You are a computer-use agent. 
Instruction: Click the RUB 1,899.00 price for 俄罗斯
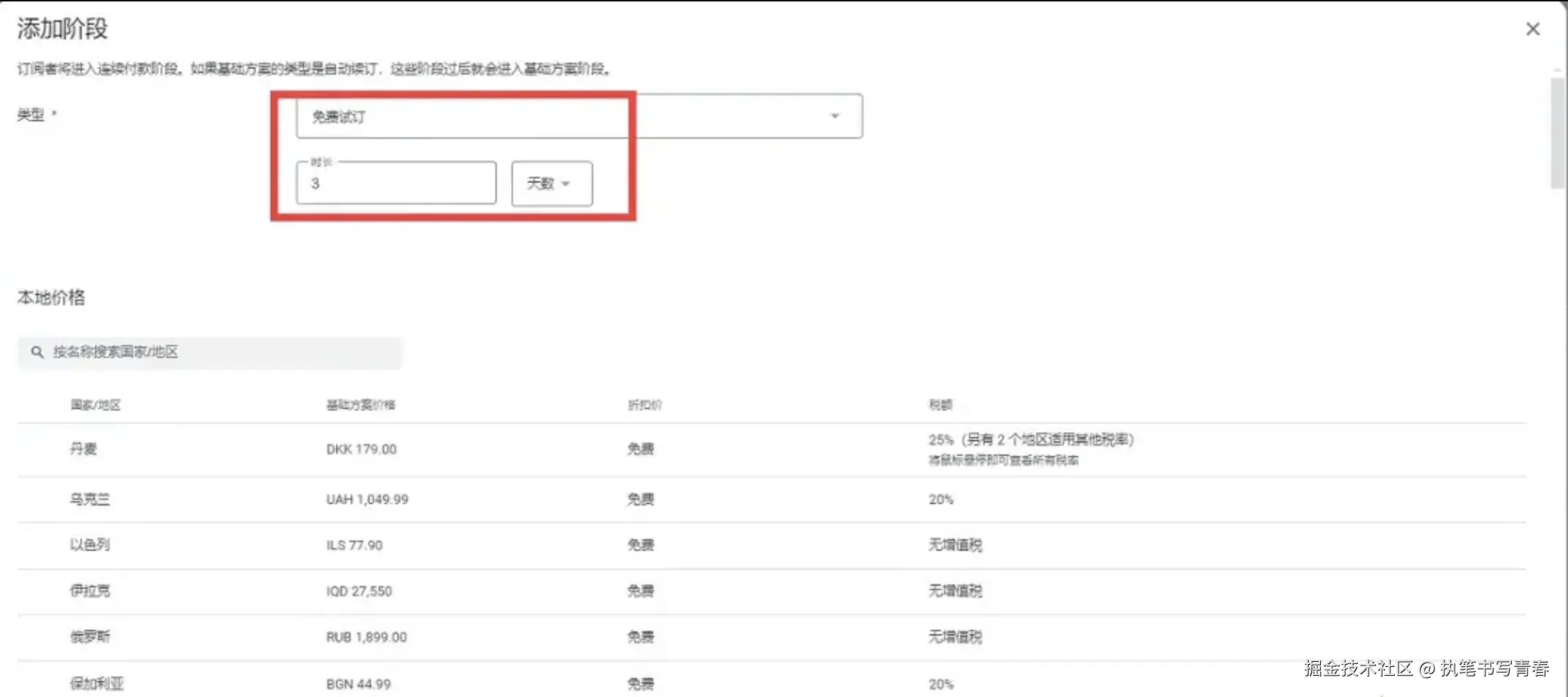coord(365,636)
